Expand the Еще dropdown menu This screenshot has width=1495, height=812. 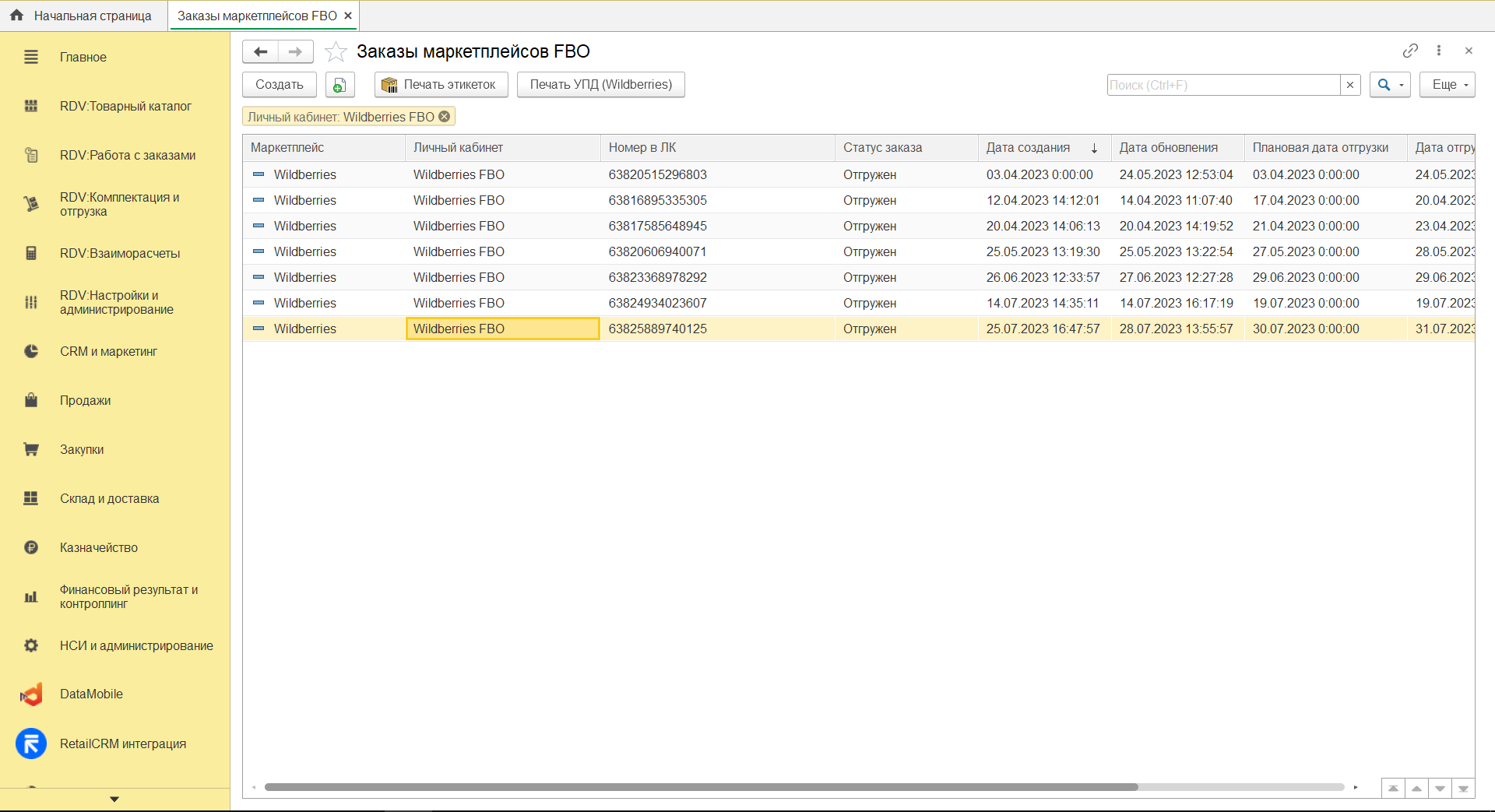pyautogui.click(x=1448, y=85)
